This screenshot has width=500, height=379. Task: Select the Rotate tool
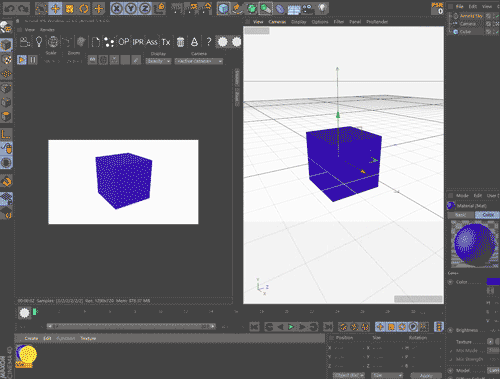coord(83,8)
